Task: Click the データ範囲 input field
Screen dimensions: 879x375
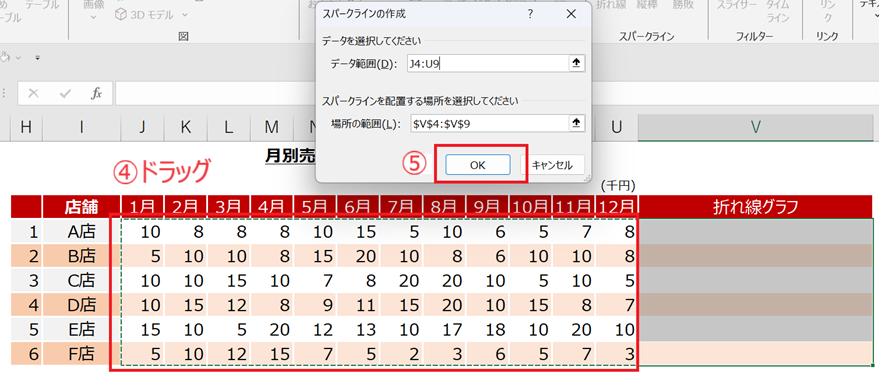Action: pyautogui.click(x=487, y=64)
